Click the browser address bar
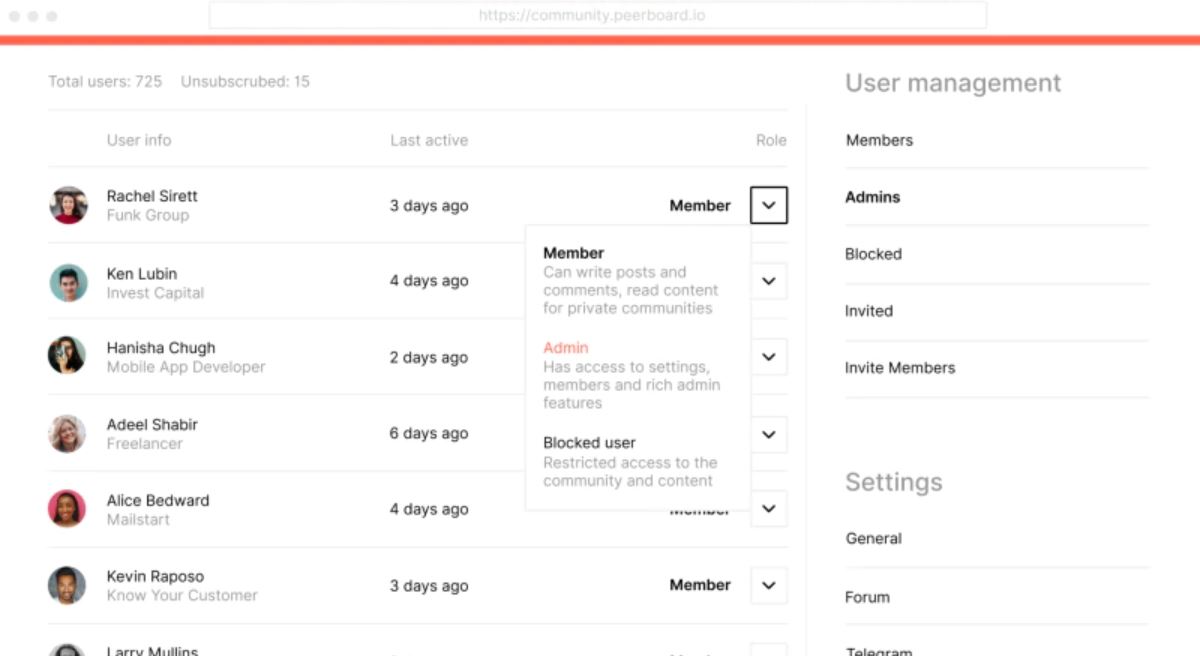 coord(597,16)
